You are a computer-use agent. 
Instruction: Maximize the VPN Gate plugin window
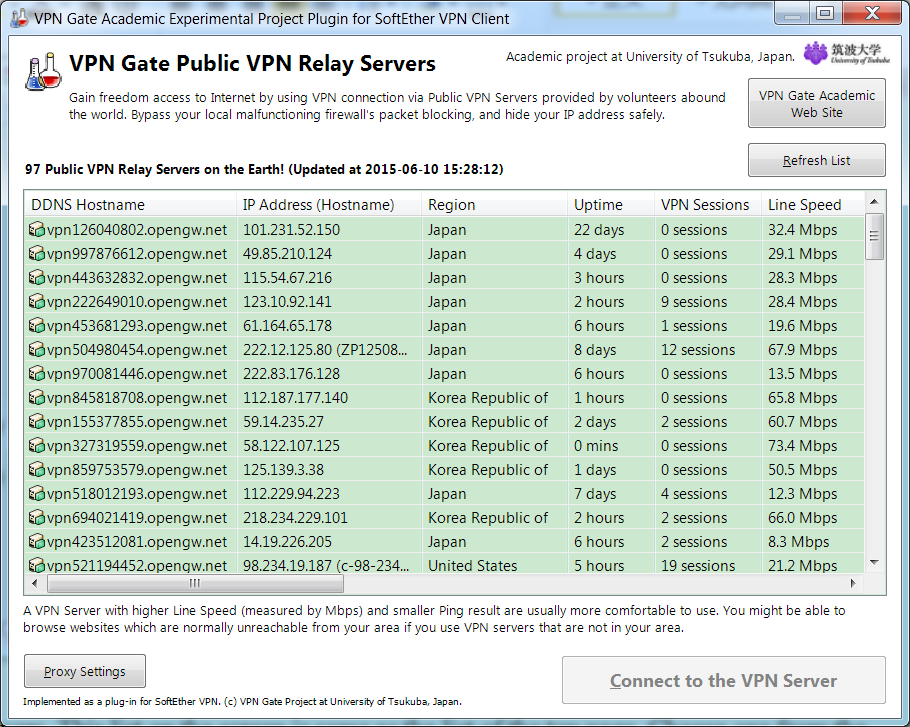pyautogui.click(x=825, y=13)
